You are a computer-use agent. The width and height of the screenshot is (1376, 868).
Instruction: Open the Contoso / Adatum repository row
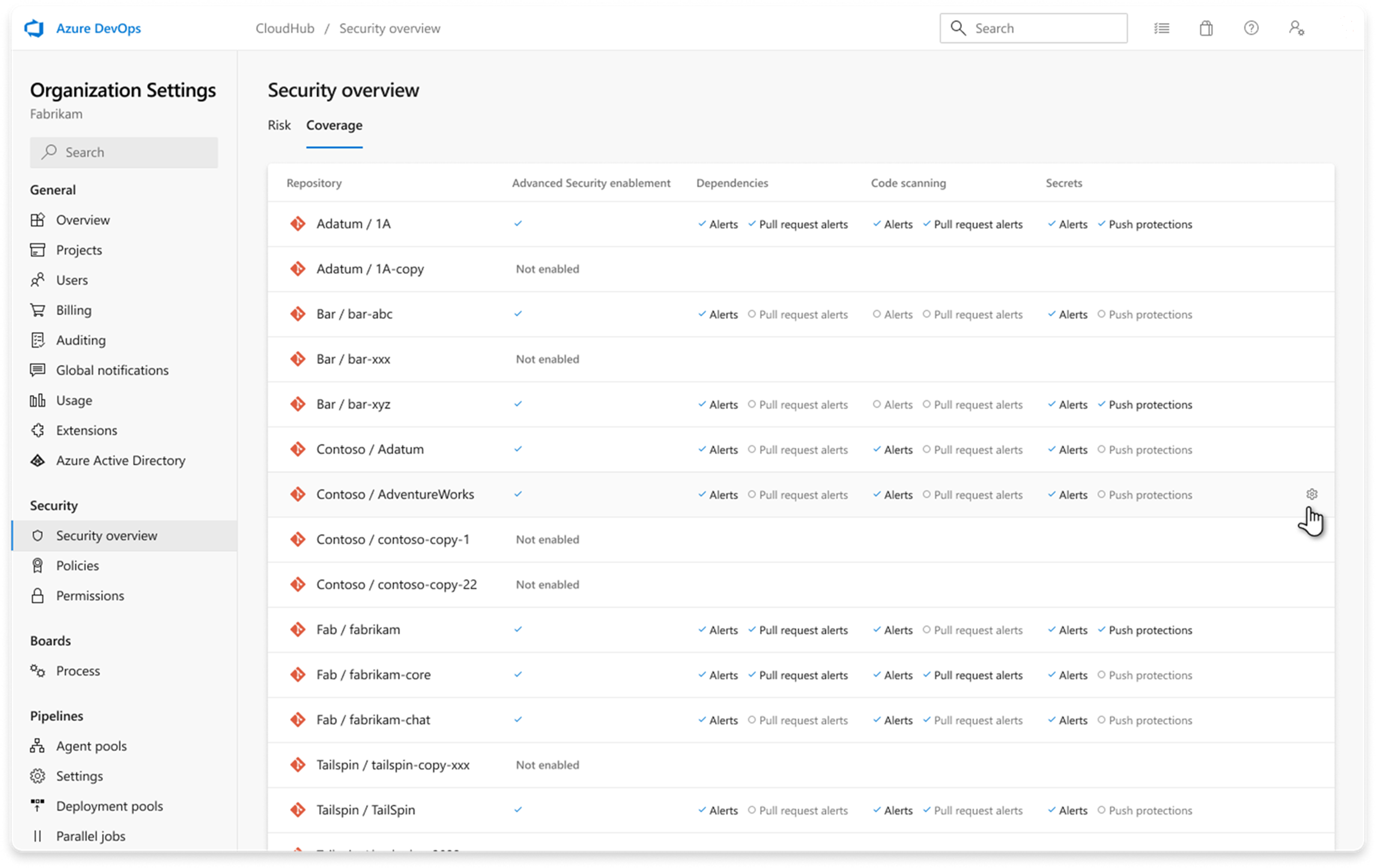click(370, 449)
